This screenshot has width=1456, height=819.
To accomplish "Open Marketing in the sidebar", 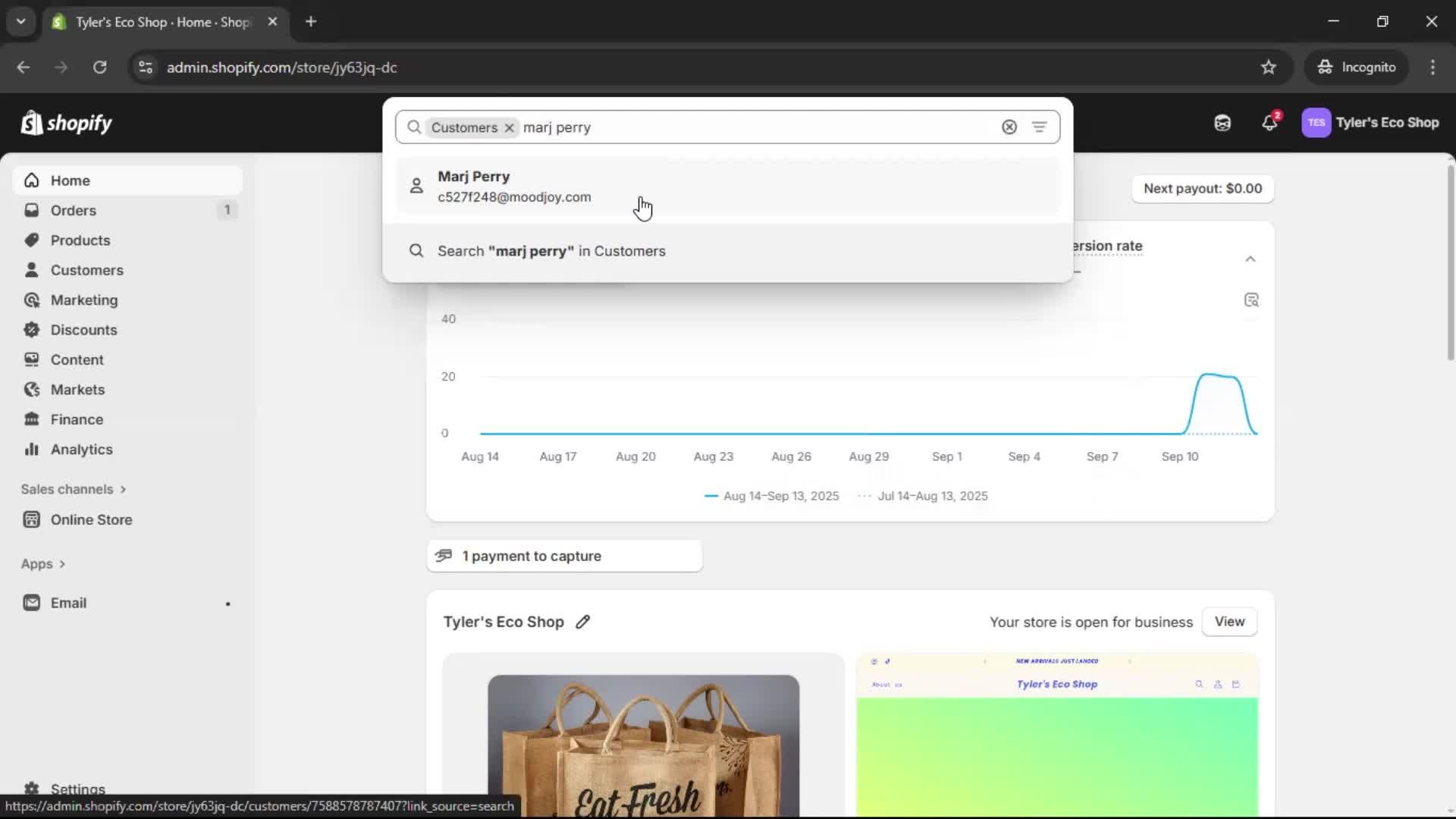I will (x=127, y=300).
